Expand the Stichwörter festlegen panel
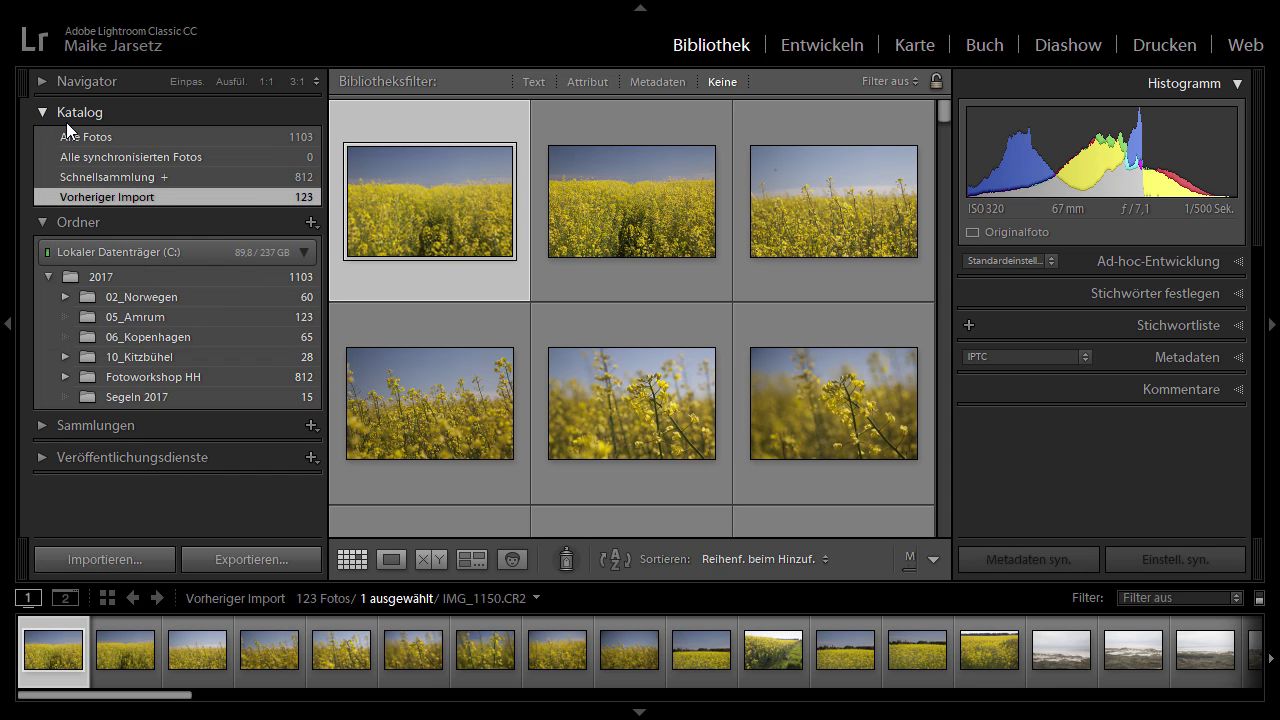This screenshot has height=720, width=1280. coord(1238,293)
